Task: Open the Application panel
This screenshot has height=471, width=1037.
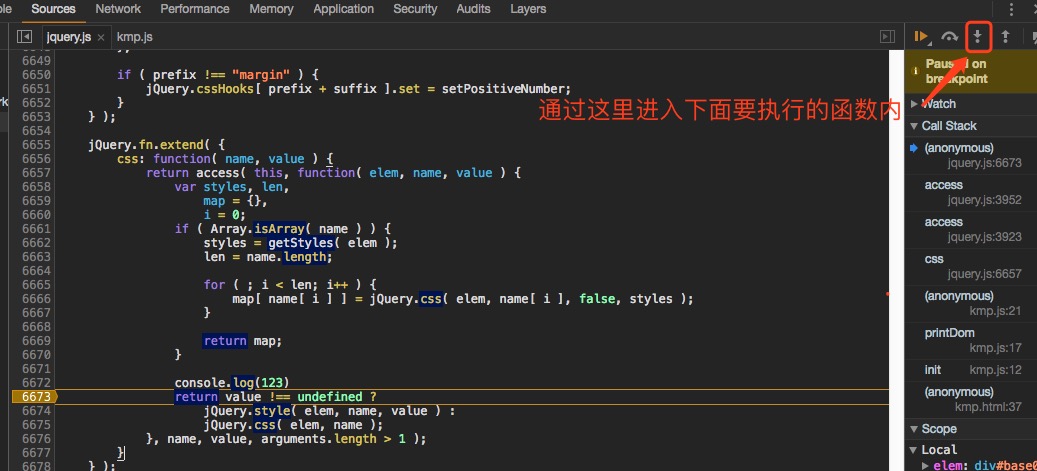Action: coord(343,9)
